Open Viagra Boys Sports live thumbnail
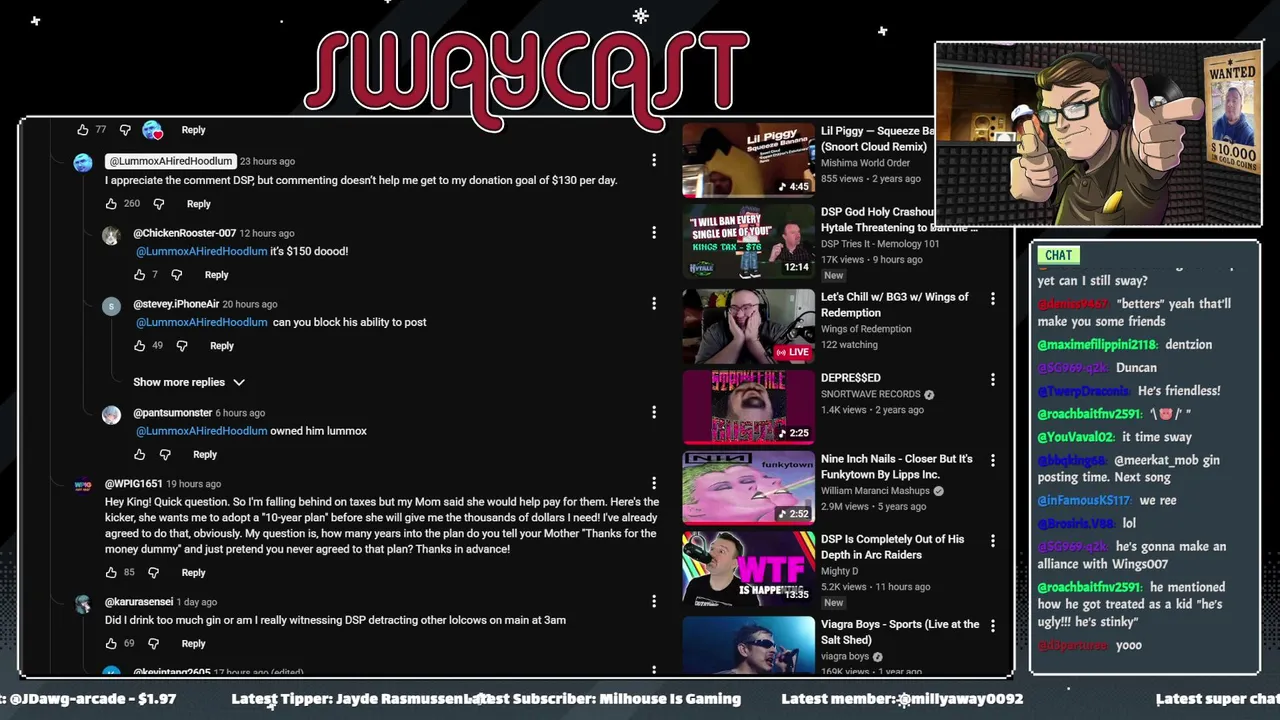The height and width of the screenshot is (720, 1280). coord(748,645)
